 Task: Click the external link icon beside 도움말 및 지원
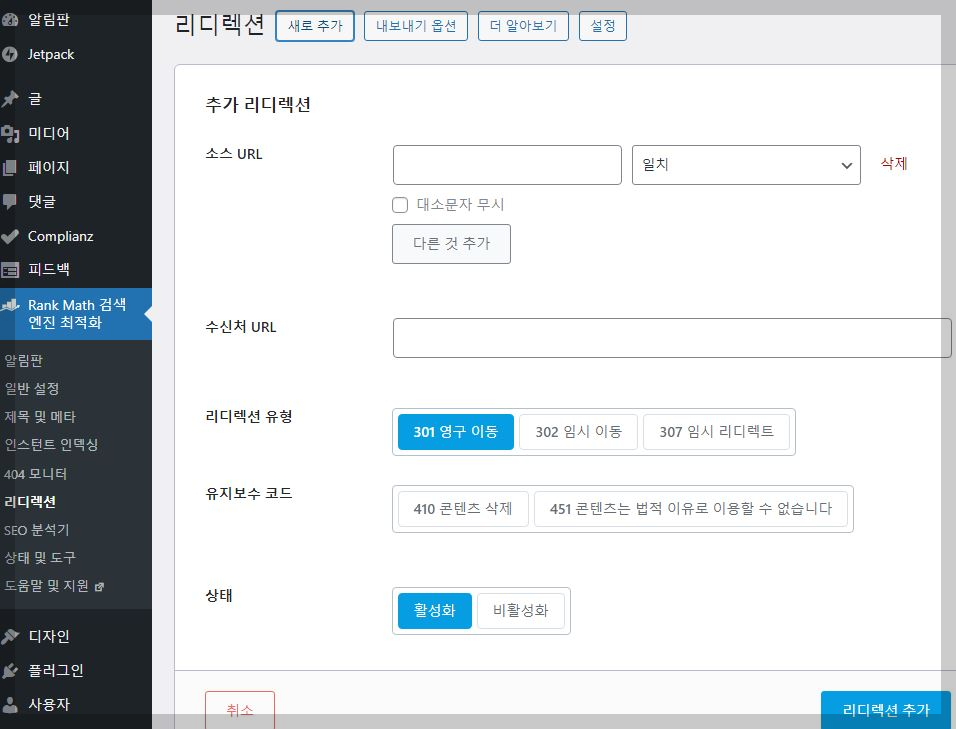[x=99, y=587]
